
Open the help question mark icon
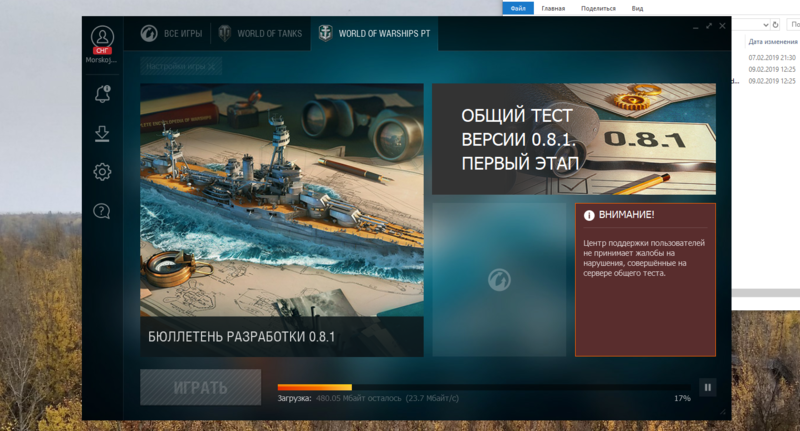102,211
